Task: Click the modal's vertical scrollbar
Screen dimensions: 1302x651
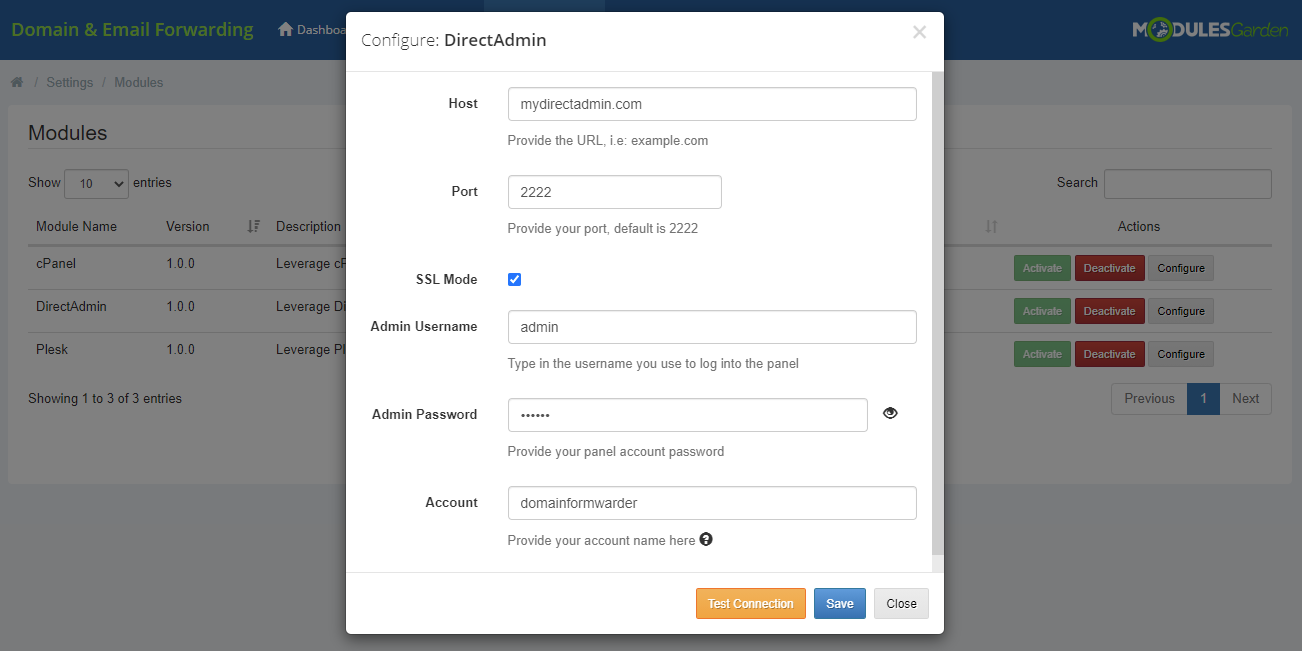Action: (x=936, y=300)
